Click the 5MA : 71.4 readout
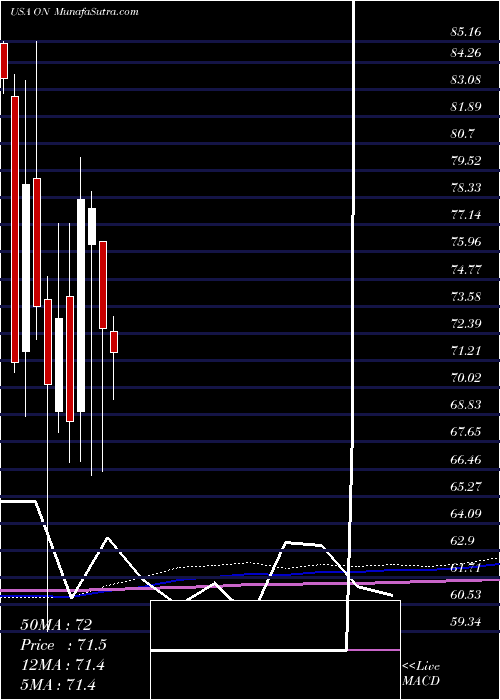Viewport: 500px width, 700px height. coord(58,684)
